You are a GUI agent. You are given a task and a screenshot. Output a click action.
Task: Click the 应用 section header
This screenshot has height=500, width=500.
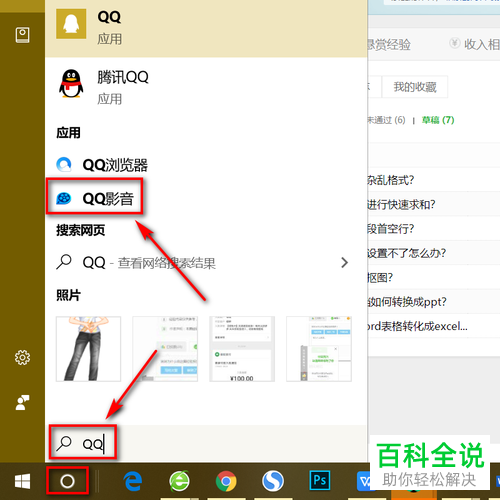pos(68,133)
